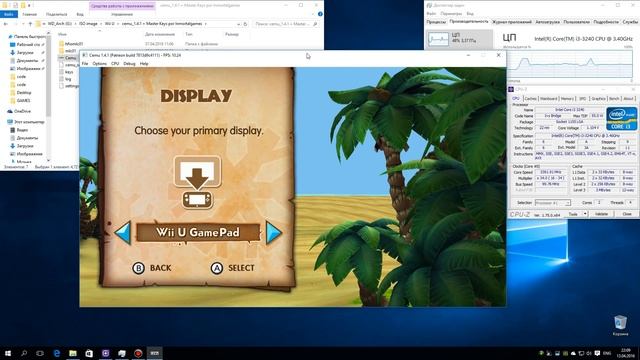Screen dimensions: 640x360
Task: Click the Wii U GamePad option banner
Action: (x=198, y=233)
